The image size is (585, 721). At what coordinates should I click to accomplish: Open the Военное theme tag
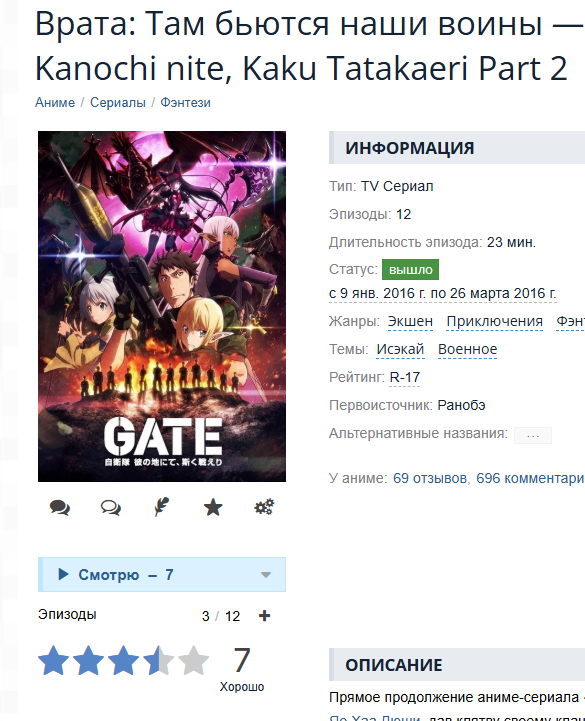[x=467, y=349]
